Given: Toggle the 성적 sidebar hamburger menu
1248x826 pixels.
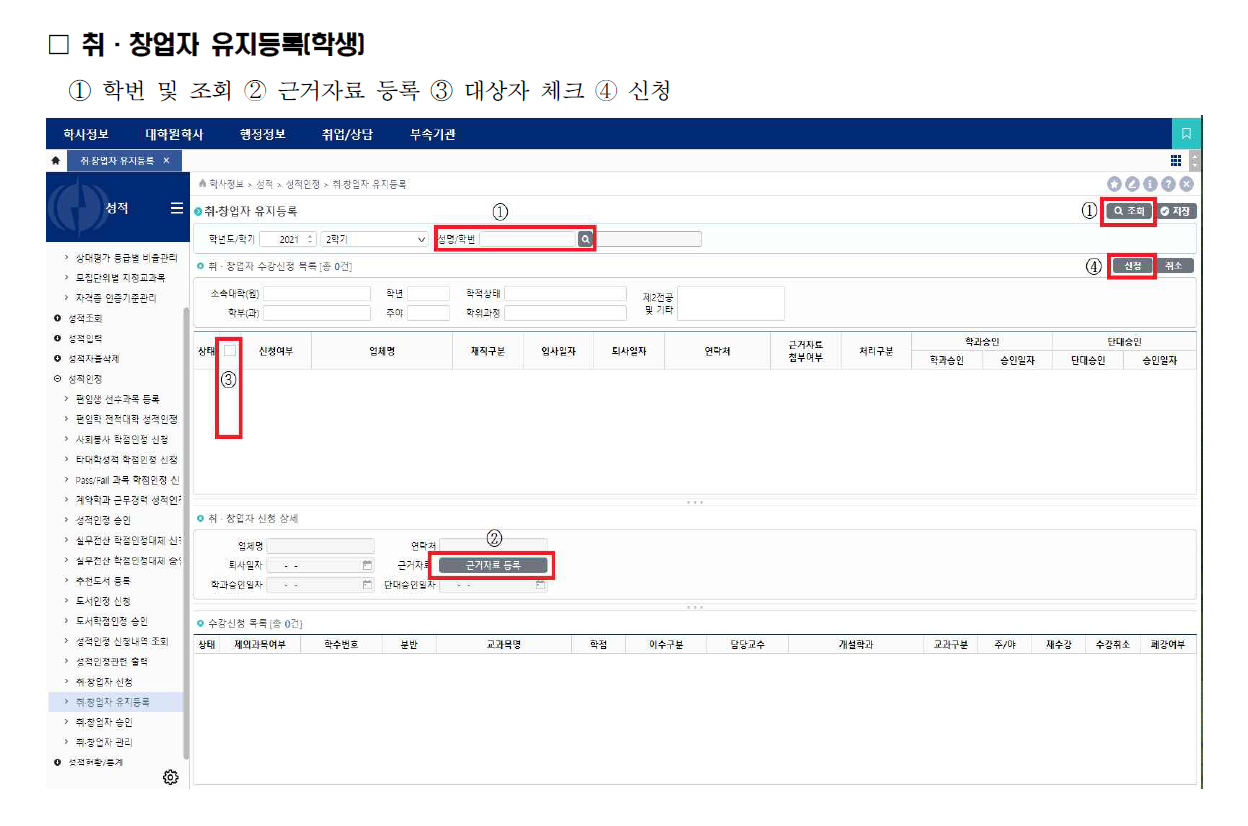Looking at the screenshot, I should click(176, 208).
